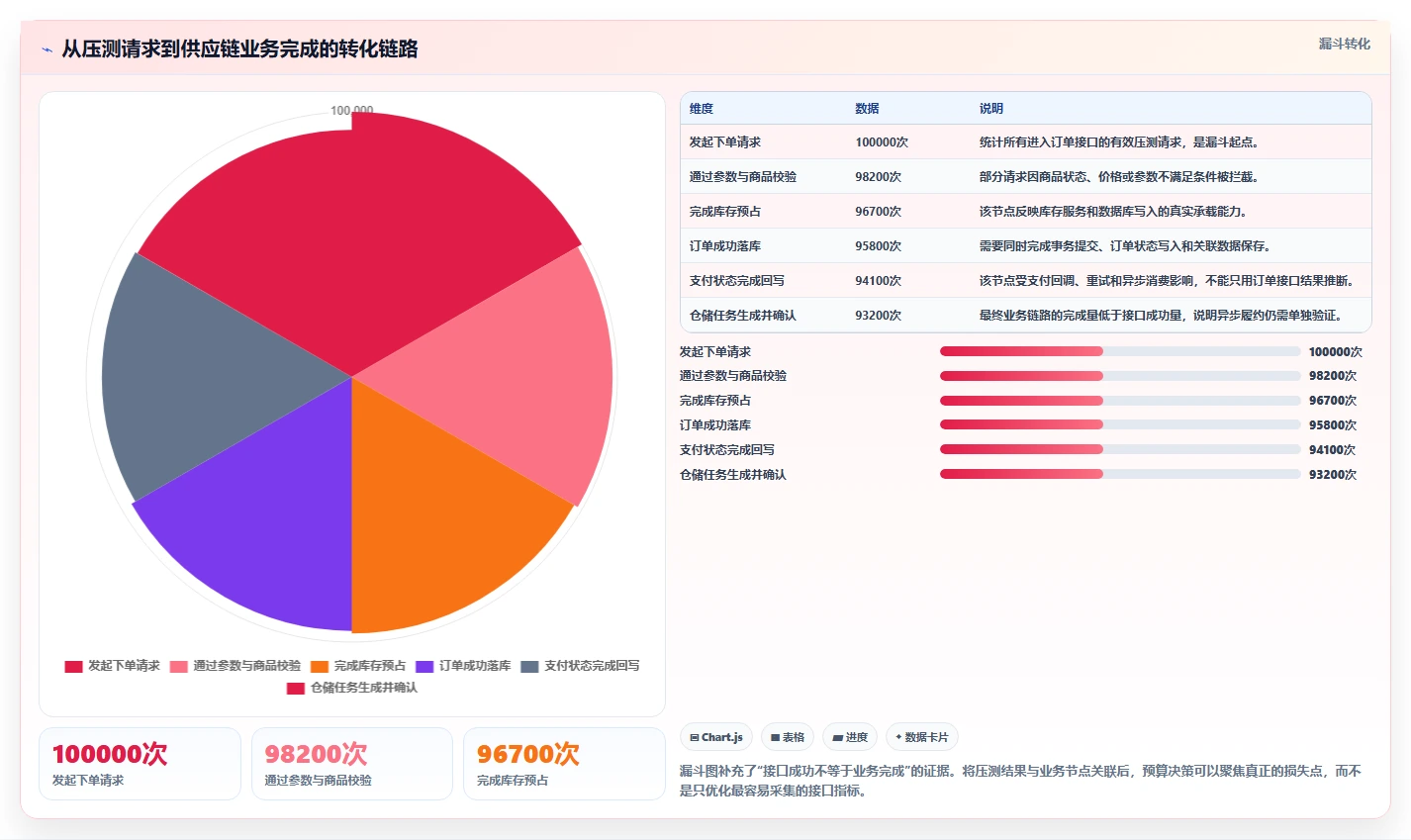The image size is (1411, 840).
Task: Click the description starting 该节点受支付回调
Action: (1168, 281)
